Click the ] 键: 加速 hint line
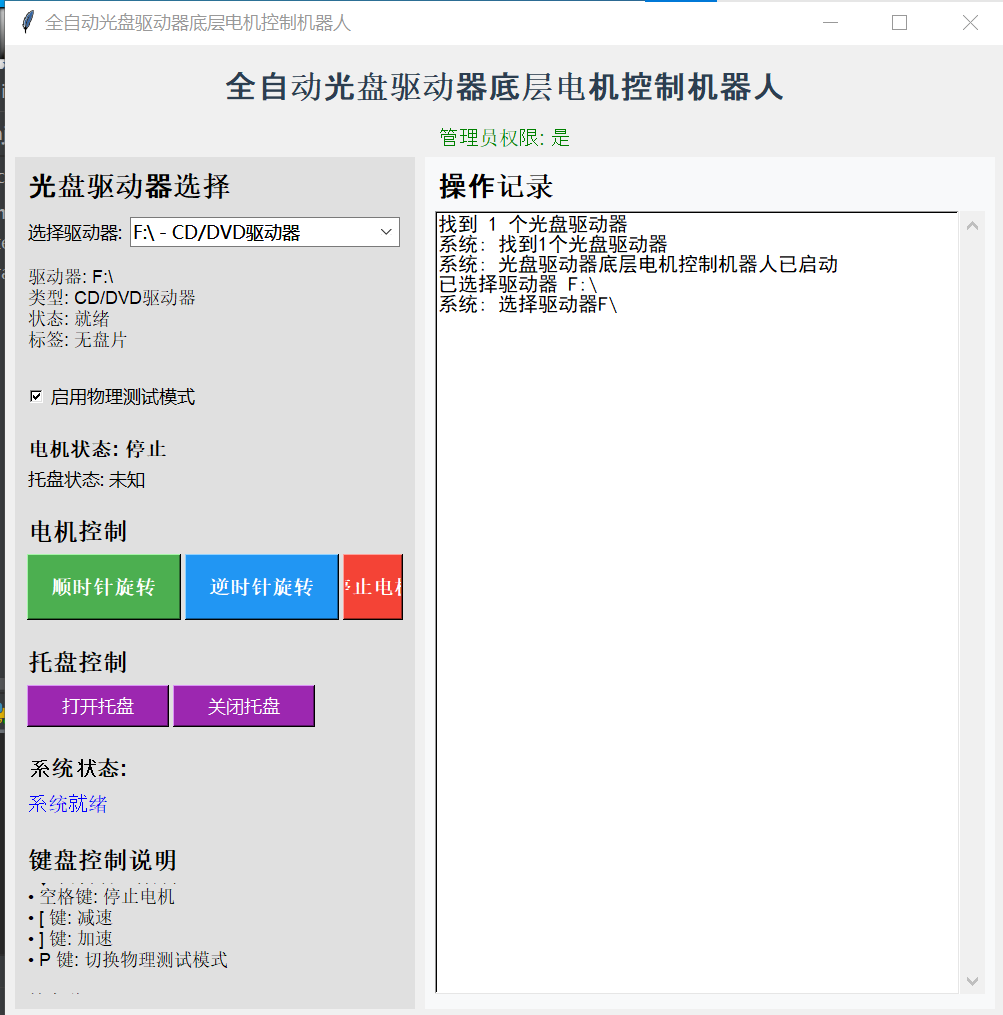Screen dimensions: 1003x1015 coord(71,939)
